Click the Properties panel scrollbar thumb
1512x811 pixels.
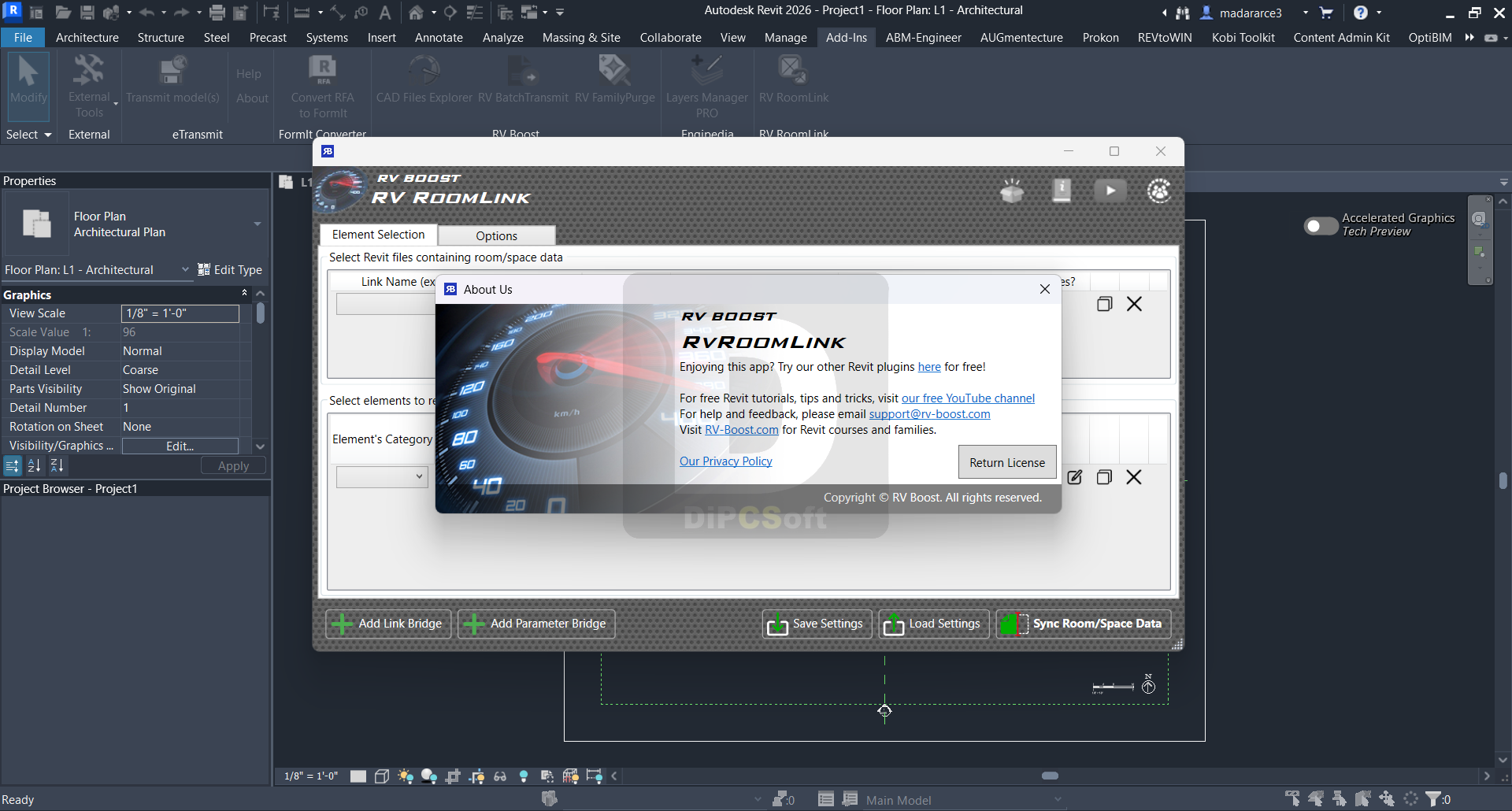261,313
